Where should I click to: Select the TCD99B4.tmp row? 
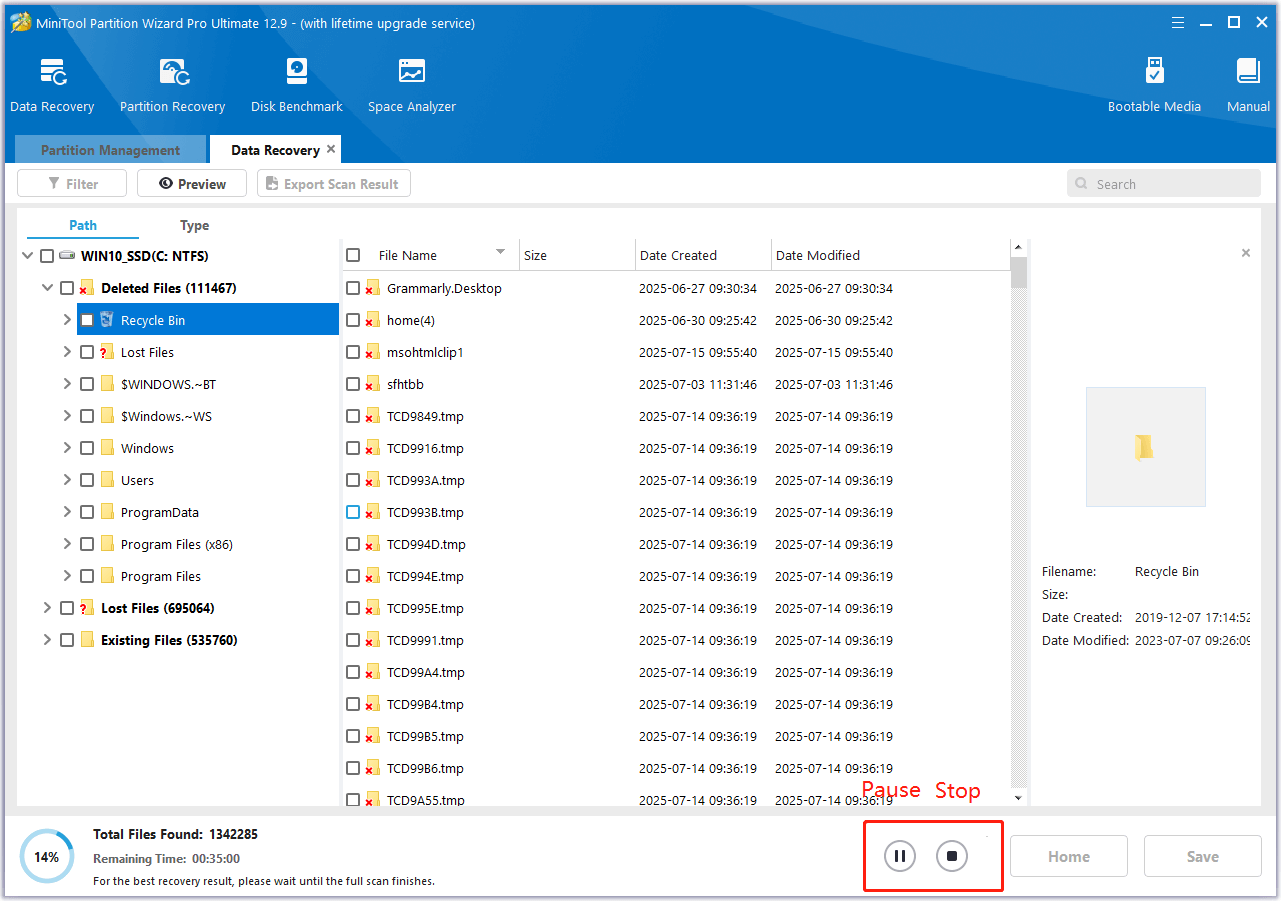point(677,704)
